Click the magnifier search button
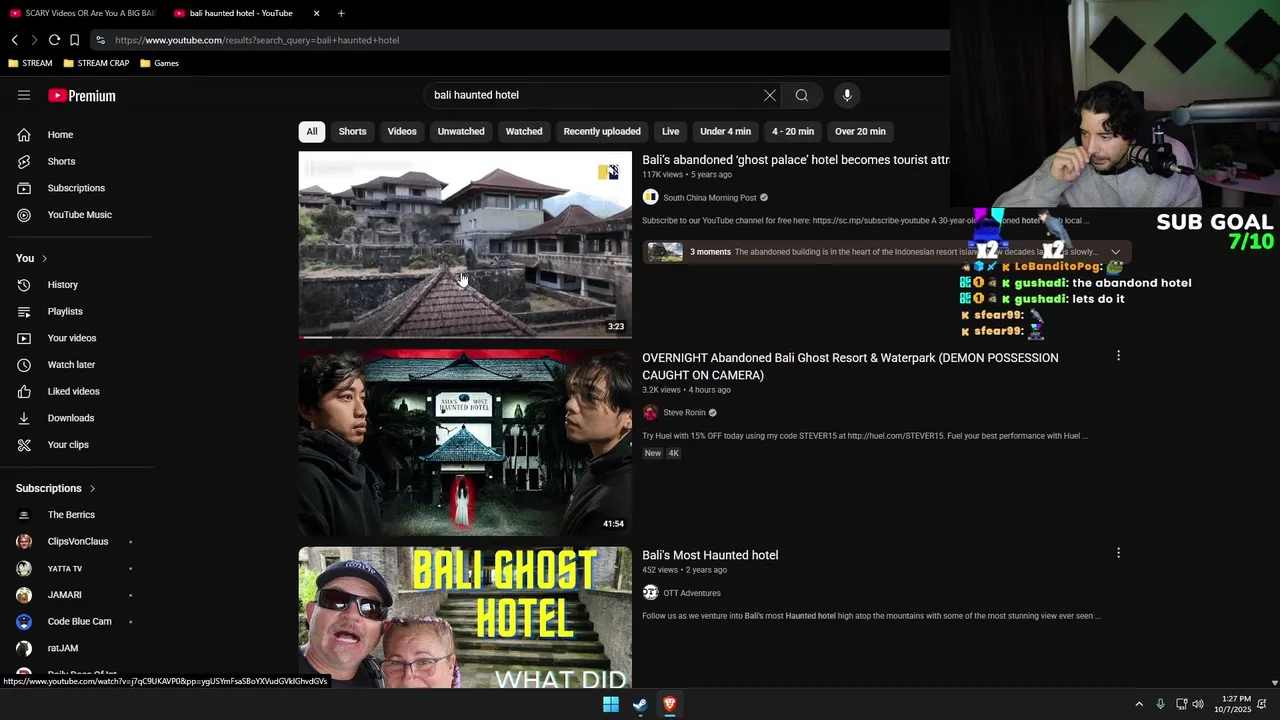1280x720 pixels. 802,95
